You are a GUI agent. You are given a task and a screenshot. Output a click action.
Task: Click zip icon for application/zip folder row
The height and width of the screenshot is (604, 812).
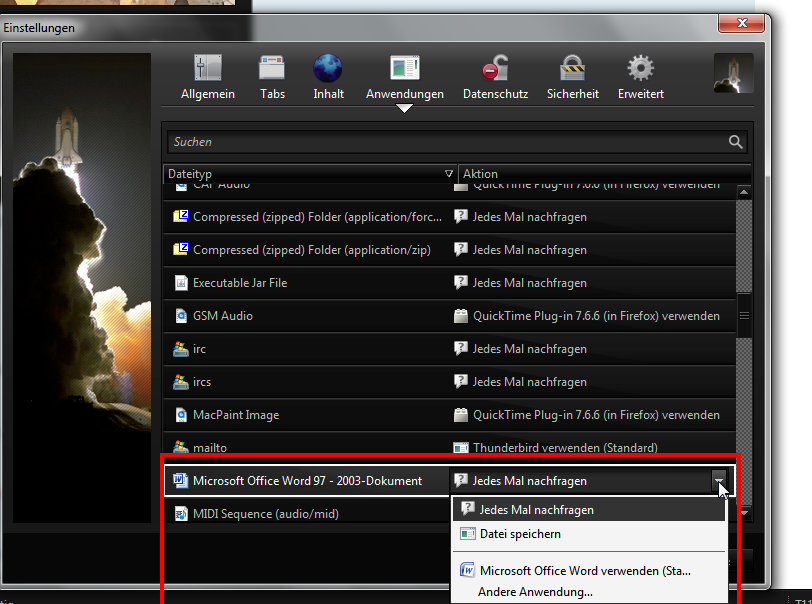pos(181,249)
